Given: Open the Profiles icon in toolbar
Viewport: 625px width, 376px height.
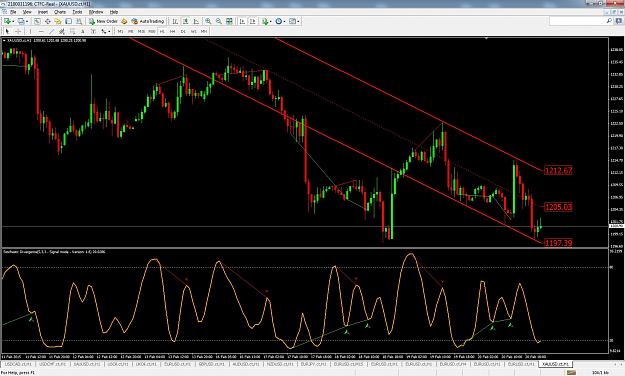Looking at the screenshot, I should (21, 21).
